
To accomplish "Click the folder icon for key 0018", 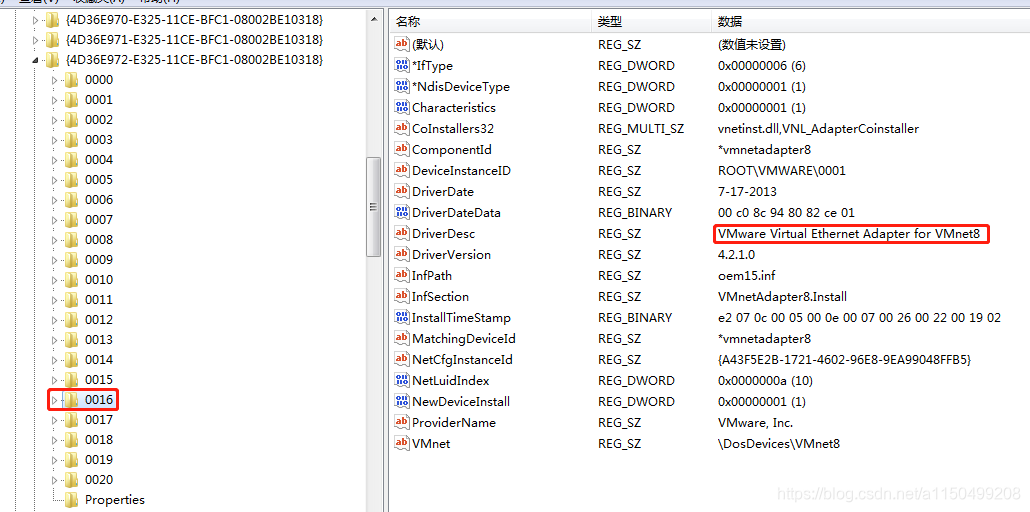I will 71,440.
